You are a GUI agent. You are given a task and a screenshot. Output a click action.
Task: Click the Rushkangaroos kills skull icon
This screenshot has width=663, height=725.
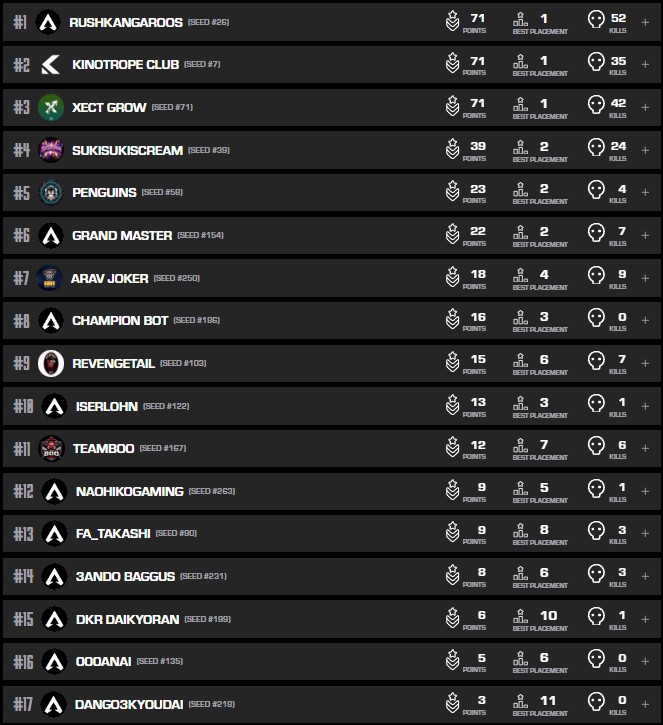pyautogui.click(x=596, y=21)
